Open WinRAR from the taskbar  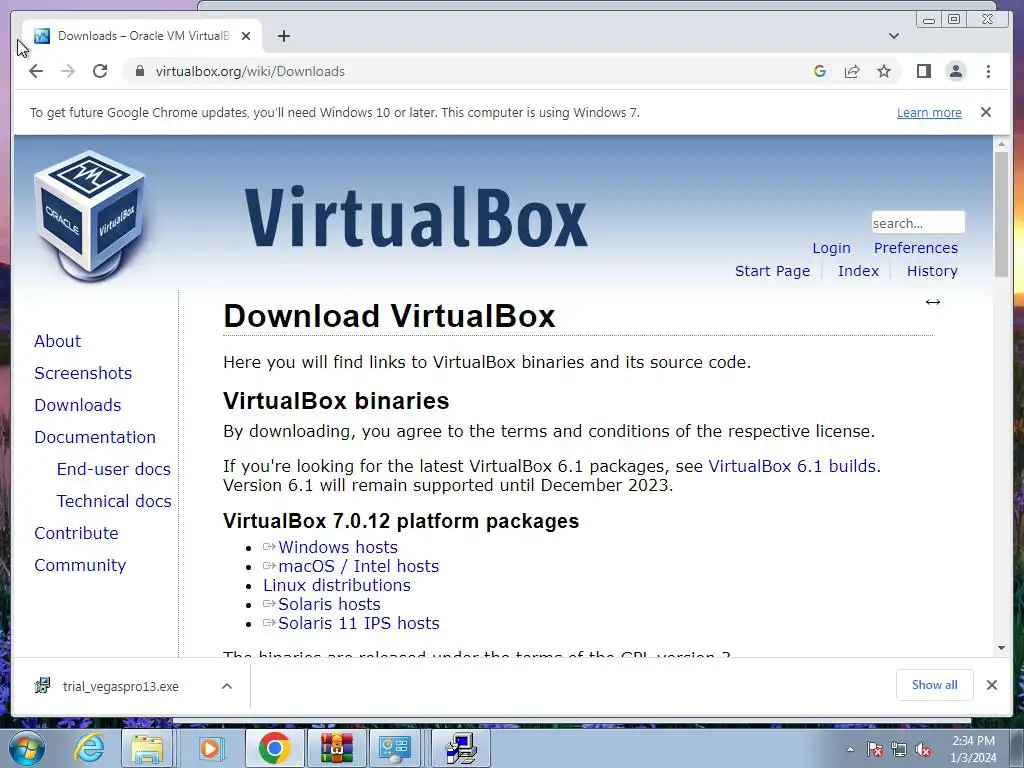coord(336,748)
